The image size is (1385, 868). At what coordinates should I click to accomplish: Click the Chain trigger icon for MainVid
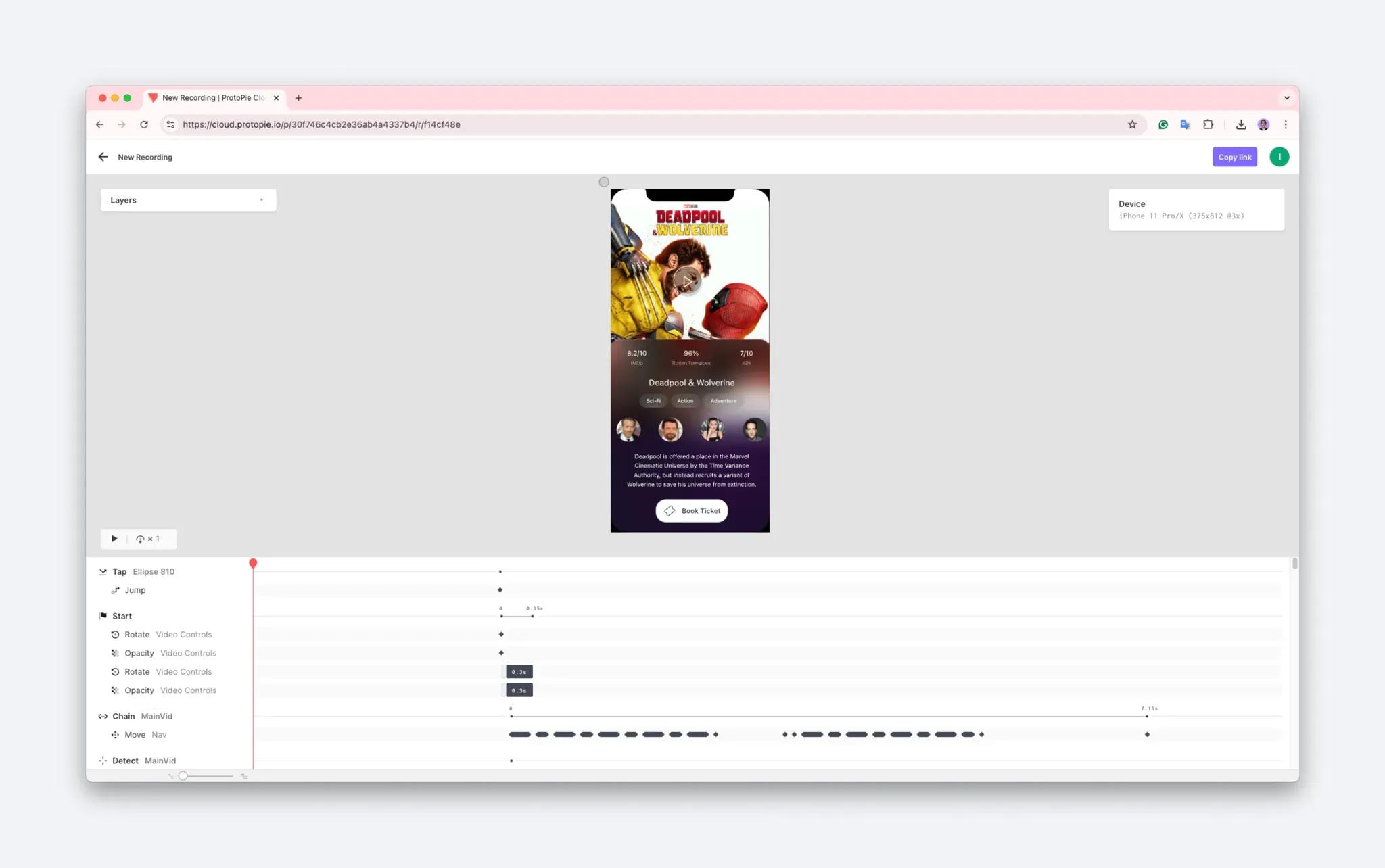(102, 715)
